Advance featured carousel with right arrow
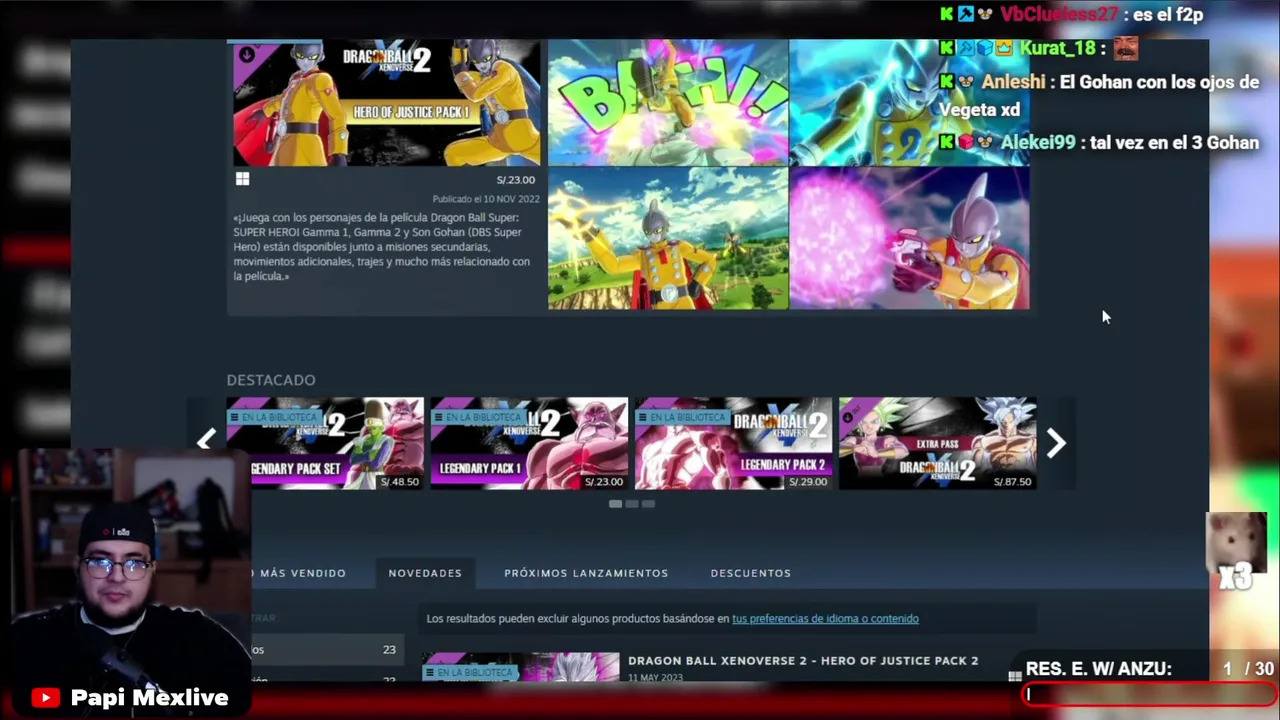Screen dimensions: 1280x720 coord(1056,443)
